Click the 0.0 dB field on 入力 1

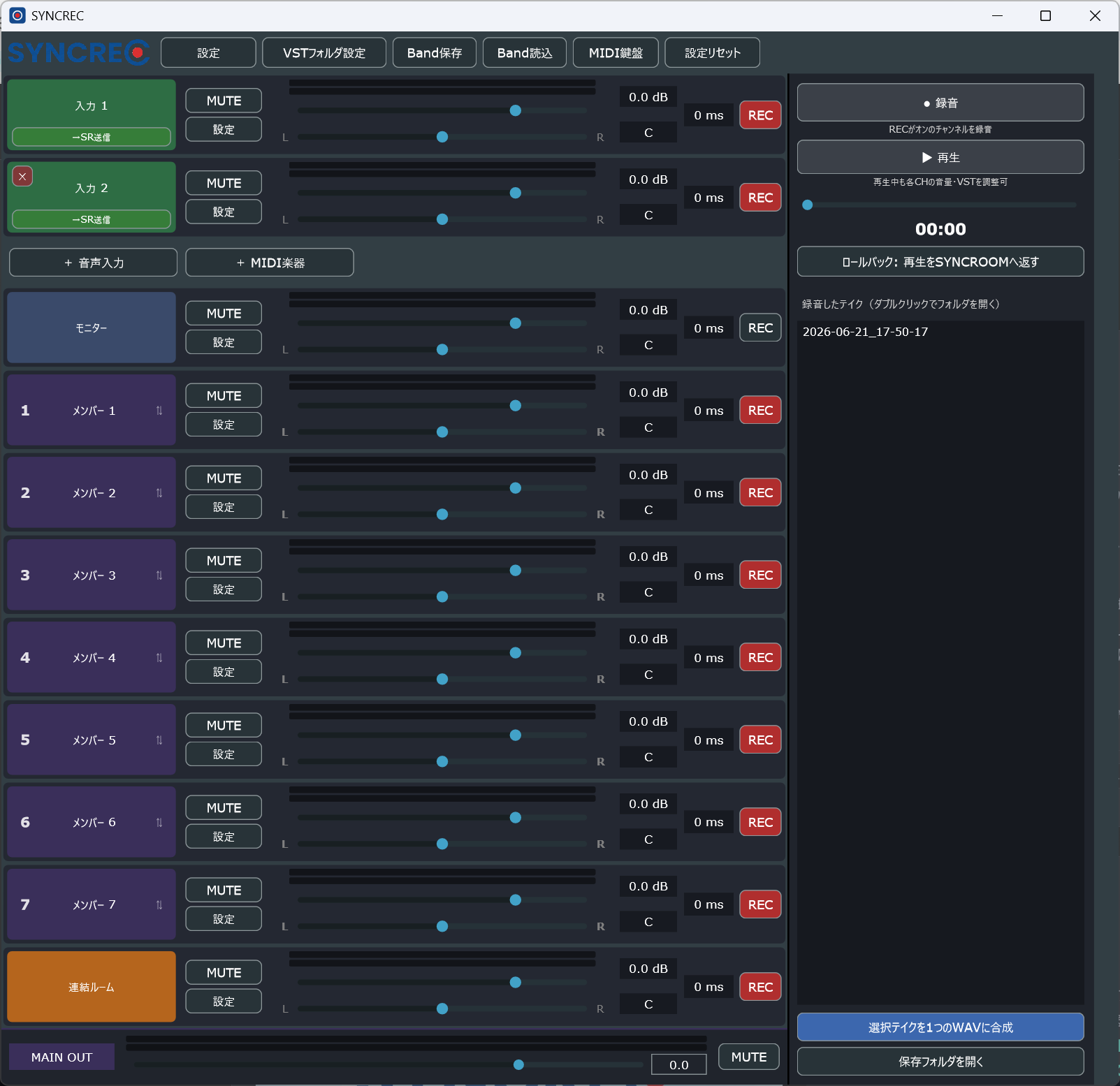coord(648,97)
